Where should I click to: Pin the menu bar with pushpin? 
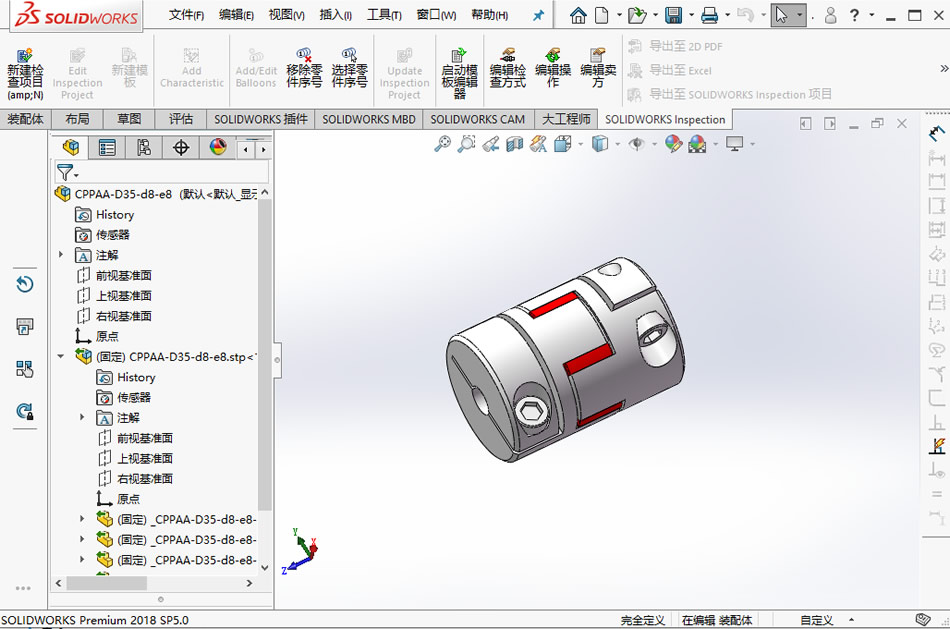point(538,16)
